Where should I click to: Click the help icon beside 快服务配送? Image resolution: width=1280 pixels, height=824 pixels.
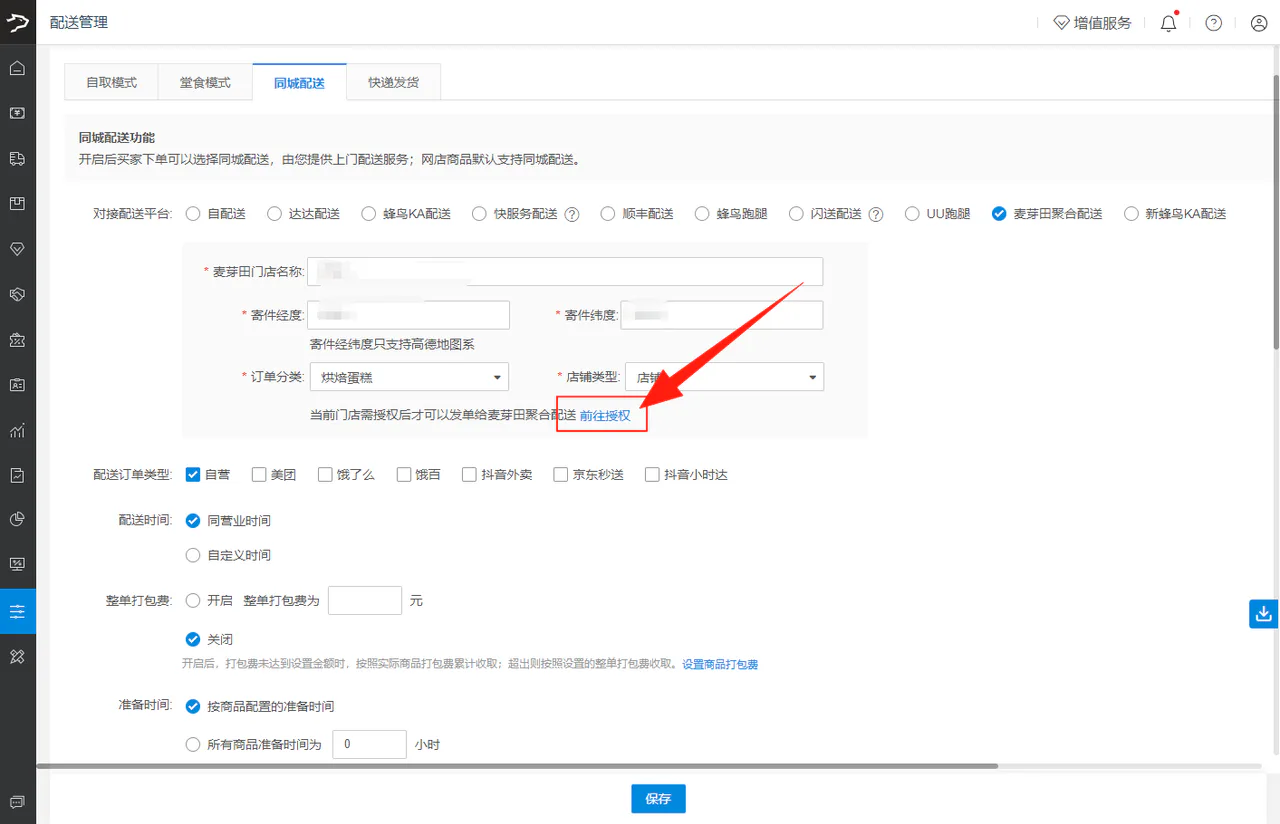(x=572, y=214)
